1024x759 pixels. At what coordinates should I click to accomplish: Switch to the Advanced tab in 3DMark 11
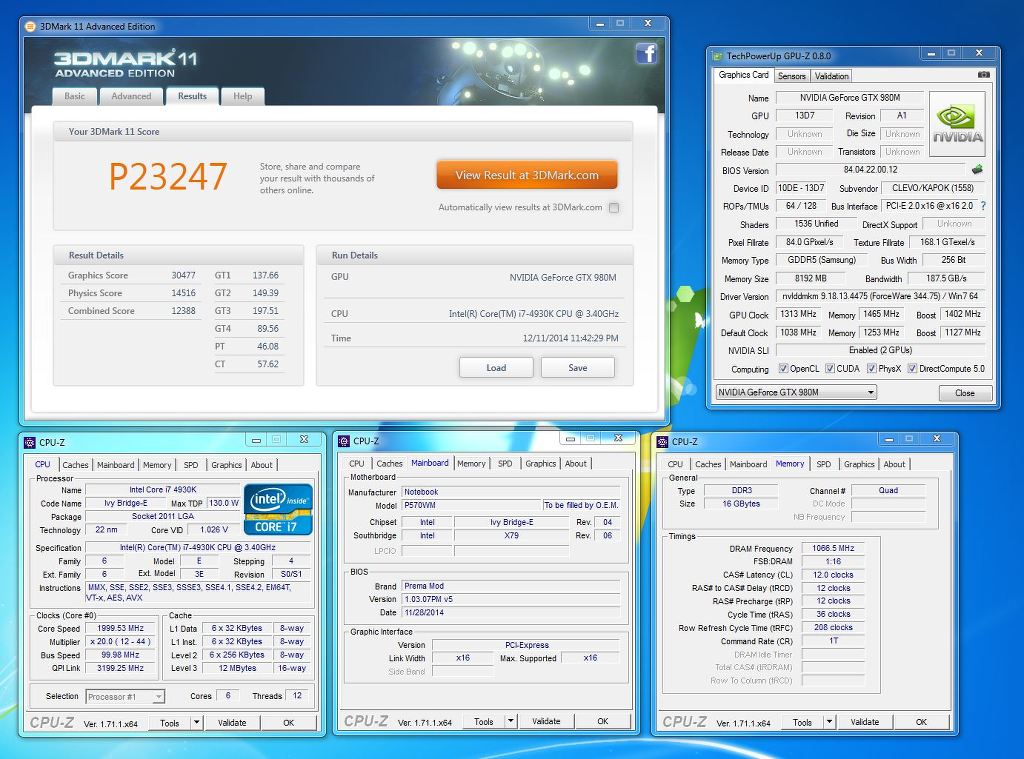point(131,96)
